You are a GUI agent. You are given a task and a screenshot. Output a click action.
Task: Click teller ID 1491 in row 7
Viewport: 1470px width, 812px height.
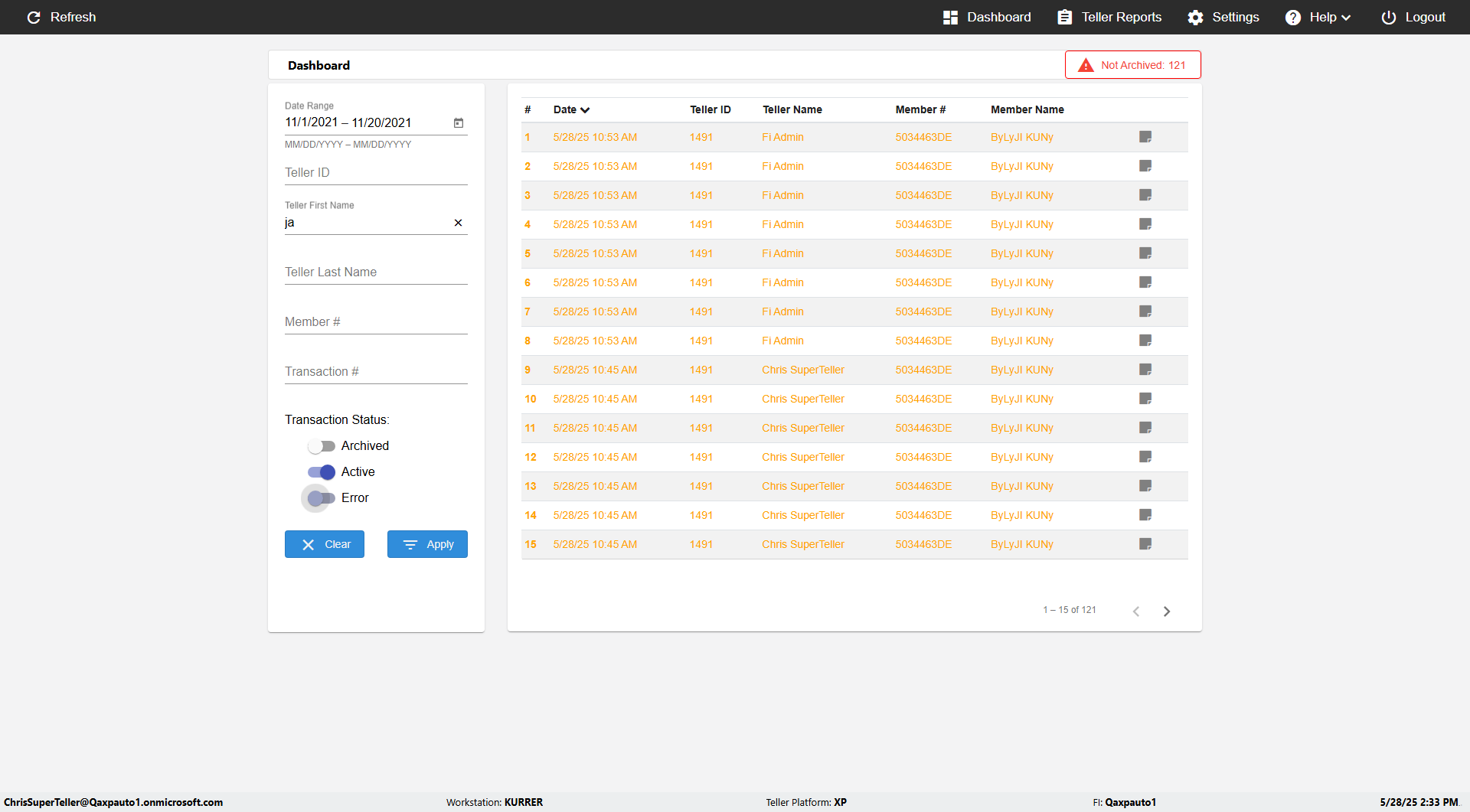point(701,311)
